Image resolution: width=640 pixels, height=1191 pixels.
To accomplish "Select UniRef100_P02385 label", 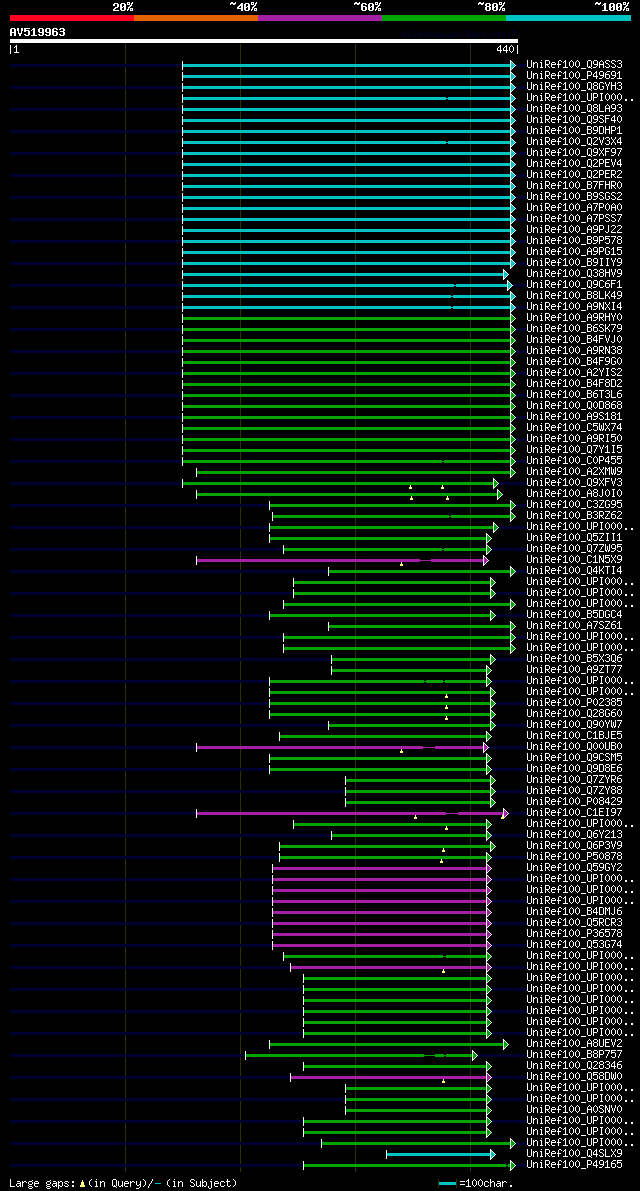I will click(x=574, y=703).
